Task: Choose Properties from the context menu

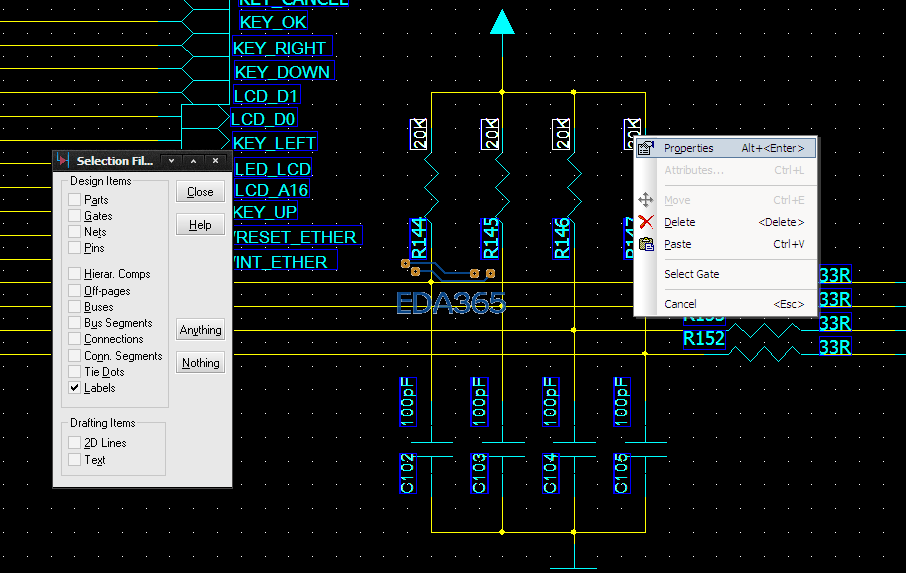Action: point(726,148)
